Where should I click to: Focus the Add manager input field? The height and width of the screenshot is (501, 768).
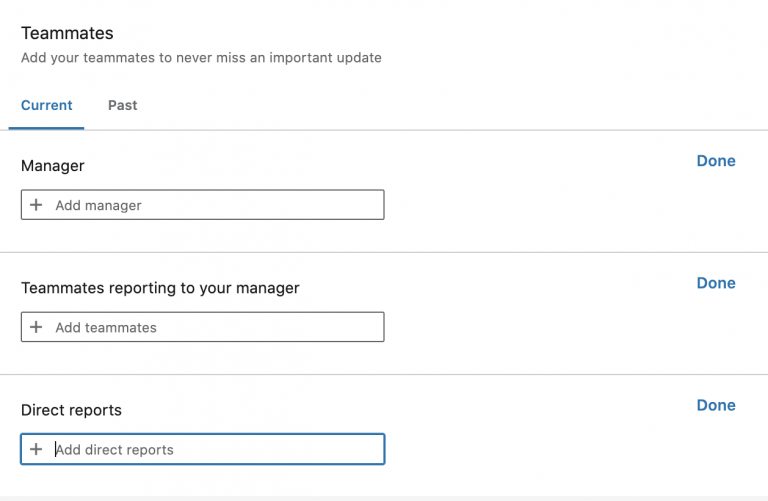[202, 205]
